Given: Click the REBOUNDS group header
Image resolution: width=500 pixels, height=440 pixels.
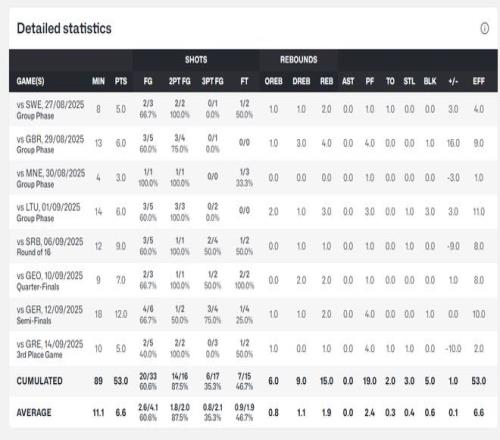Looking at the screenshot, I should point(299,60).
